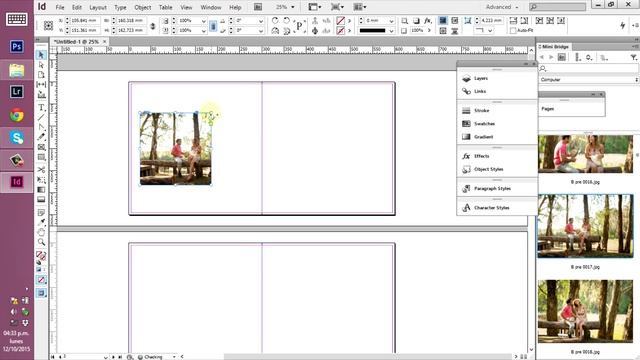Open the preflight Checking dropdown
This screenshot has height=360, width=640.
(174, 357)
